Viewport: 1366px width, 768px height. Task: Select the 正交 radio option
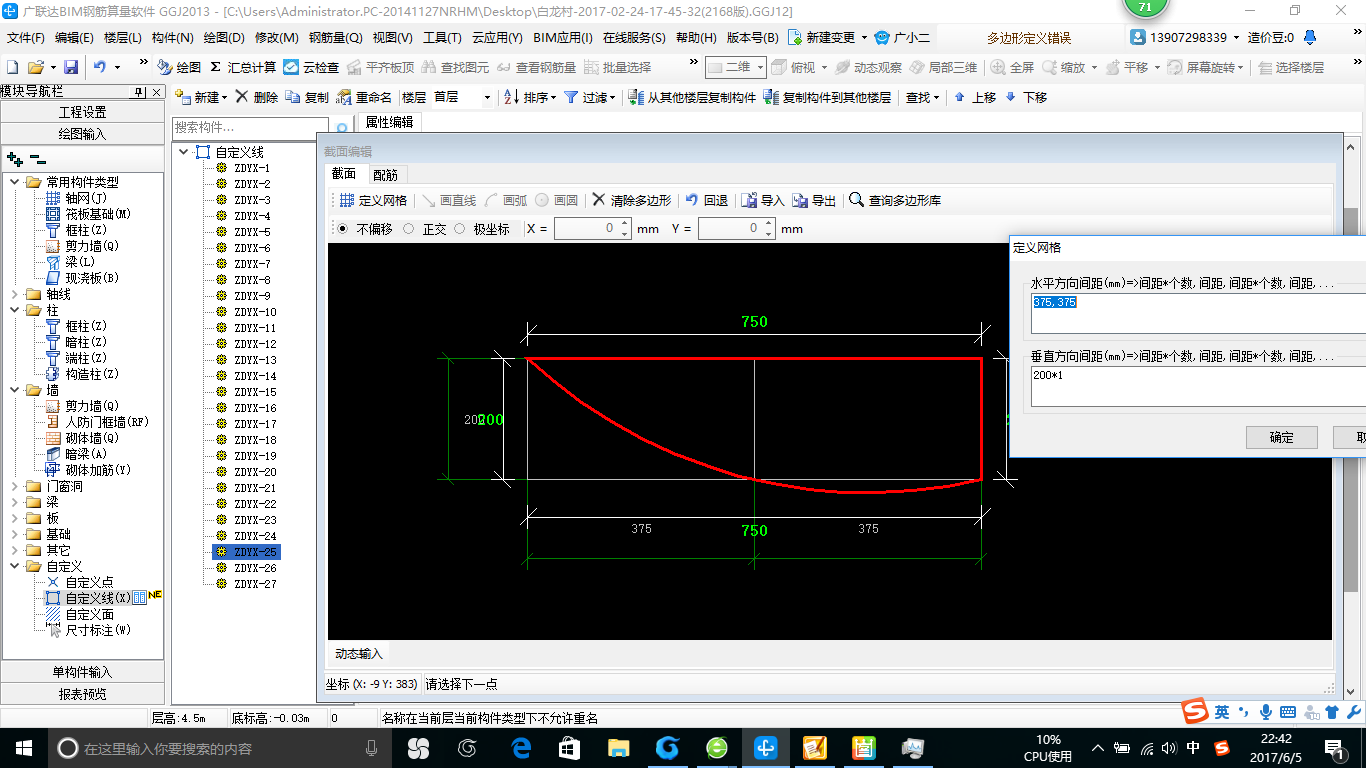click(x=408, y=229)
